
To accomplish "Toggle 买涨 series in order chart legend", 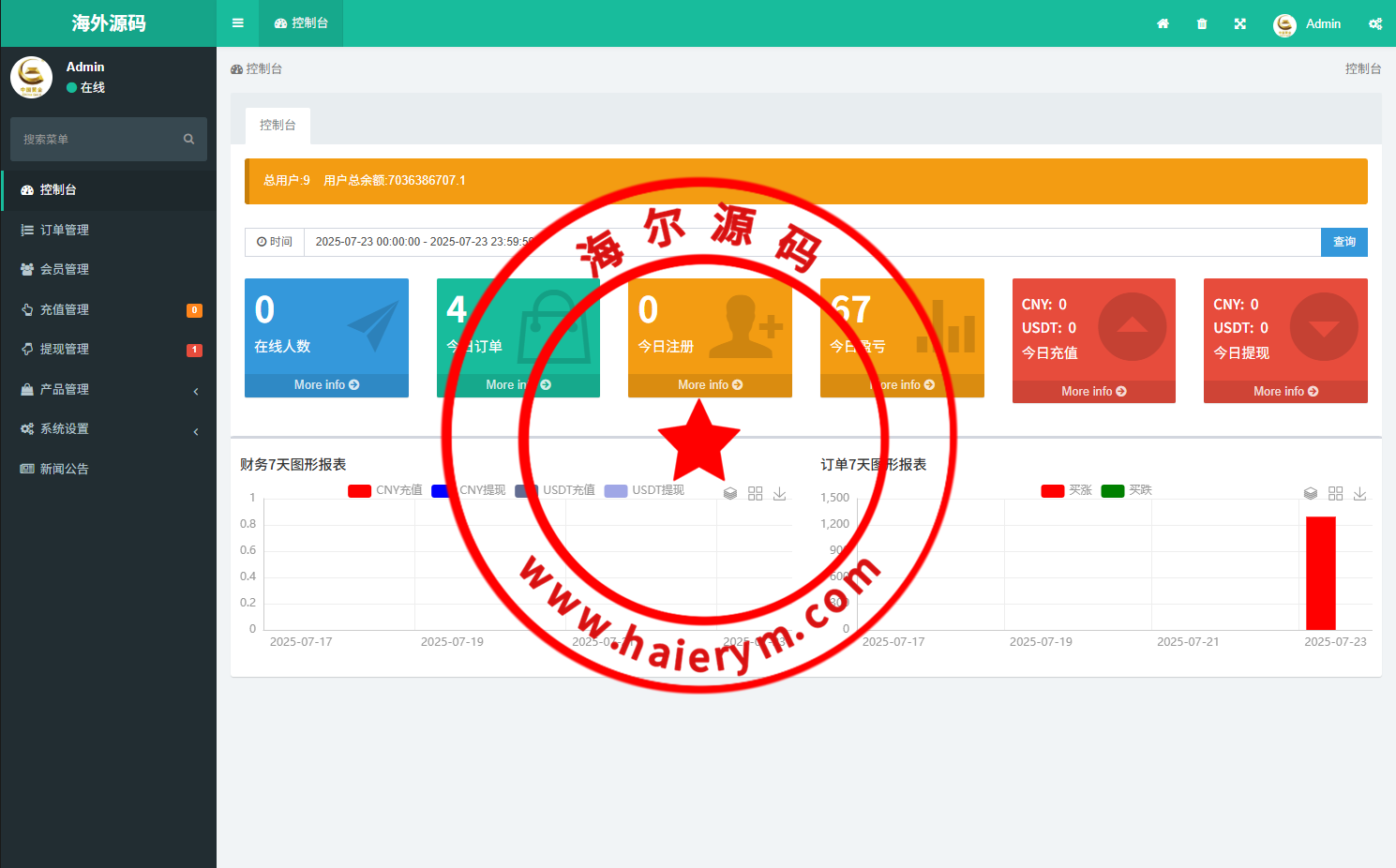I will (x=1066, y=490).
